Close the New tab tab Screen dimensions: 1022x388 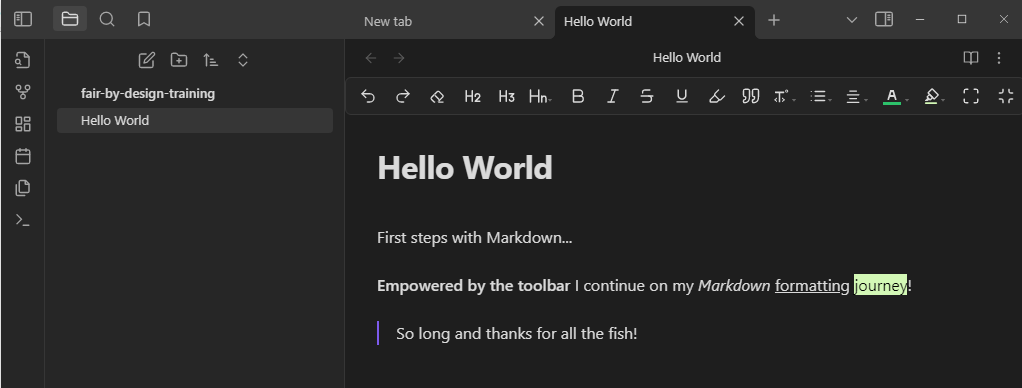pyautogui.click(x=539, y=22)
